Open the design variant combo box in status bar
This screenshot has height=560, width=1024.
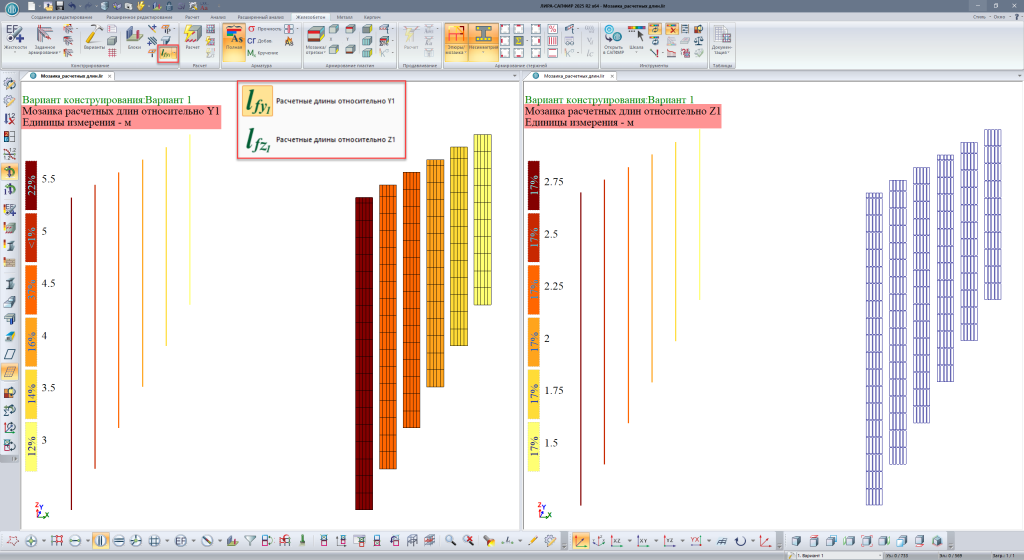pyautogui.click(x=830, y=554)
